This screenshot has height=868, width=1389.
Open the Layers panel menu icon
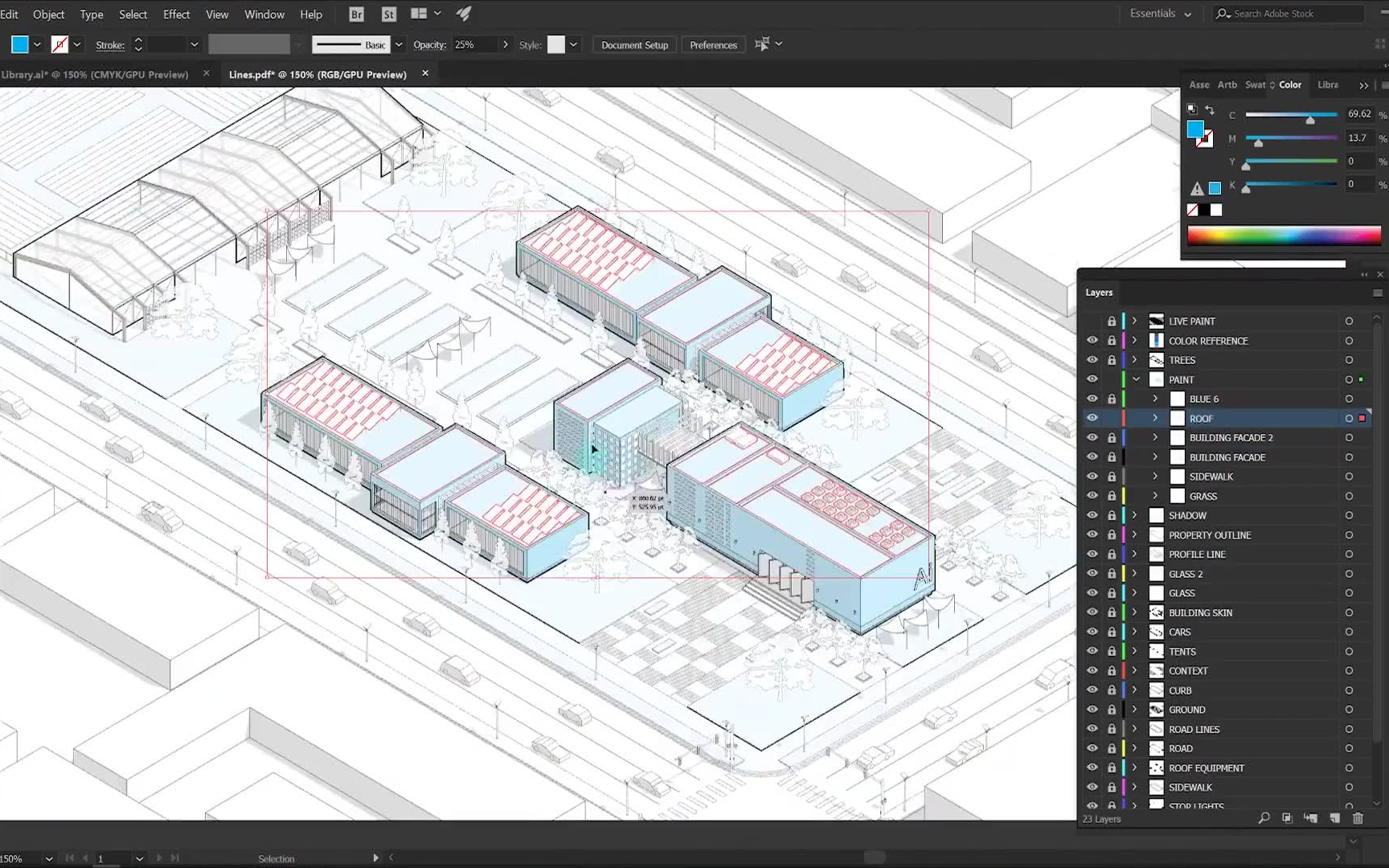[x=1378, y=293]
